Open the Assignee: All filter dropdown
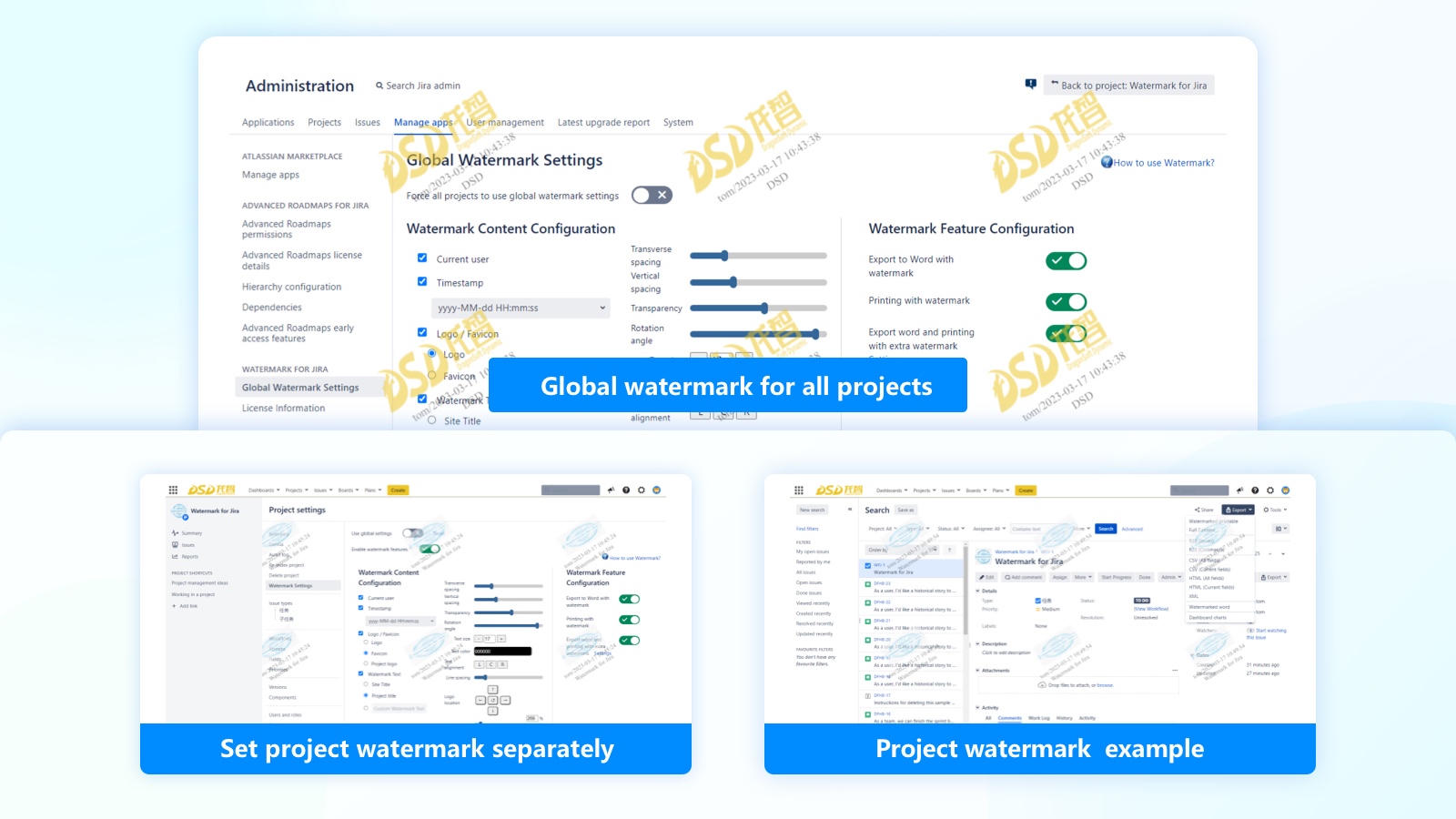1456x819 pixels. (x=989, y=529)
